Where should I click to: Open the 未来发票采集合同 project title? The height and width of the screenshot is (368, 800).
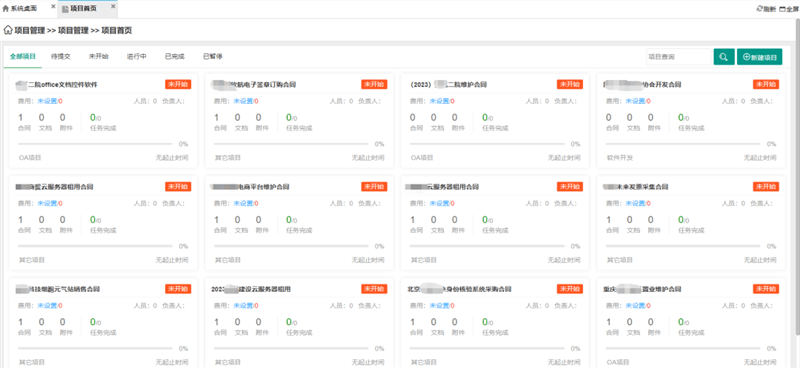click(x=635, y=187)
